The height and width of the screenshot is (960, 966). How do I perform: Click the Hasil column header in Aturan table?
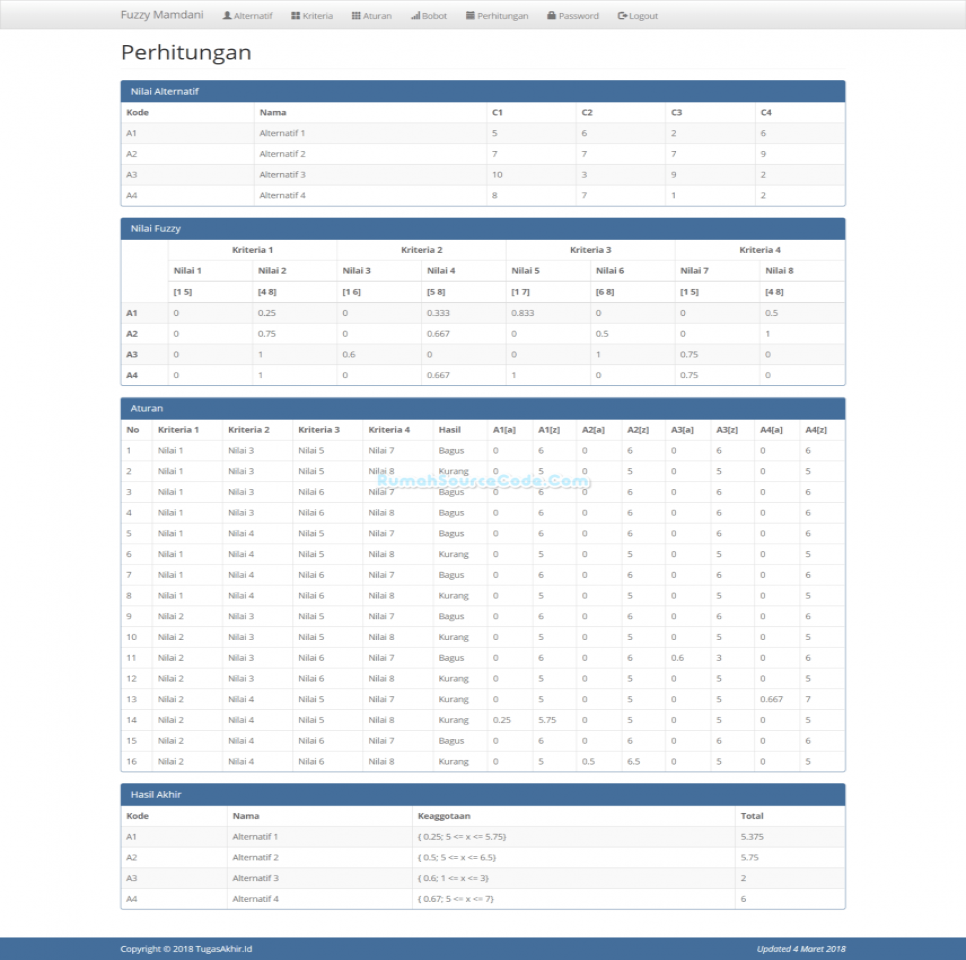tap(449, 430)
